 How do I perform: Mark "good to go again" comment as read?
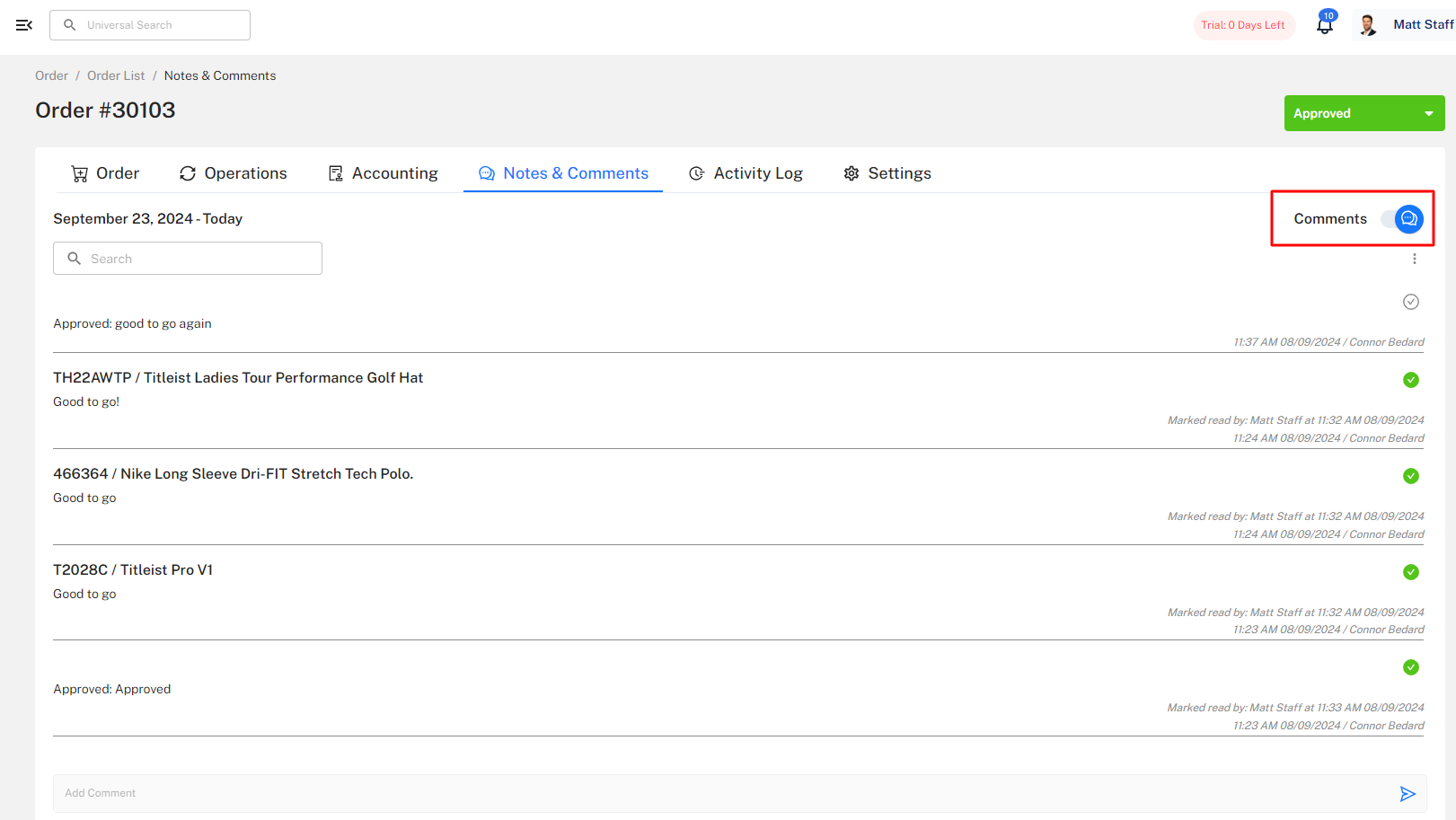[x=1411, y=302]
